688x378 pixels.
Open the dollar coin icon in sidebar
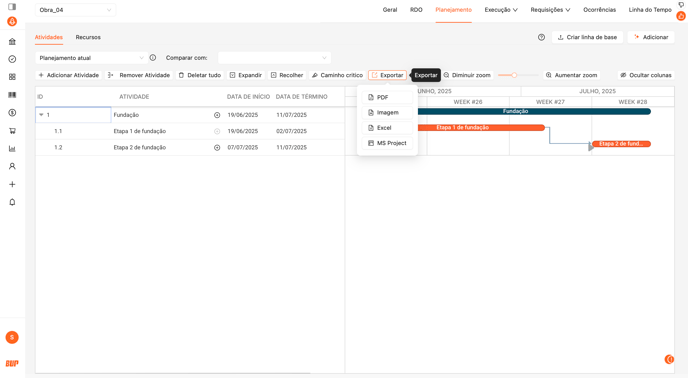(12, 113)
